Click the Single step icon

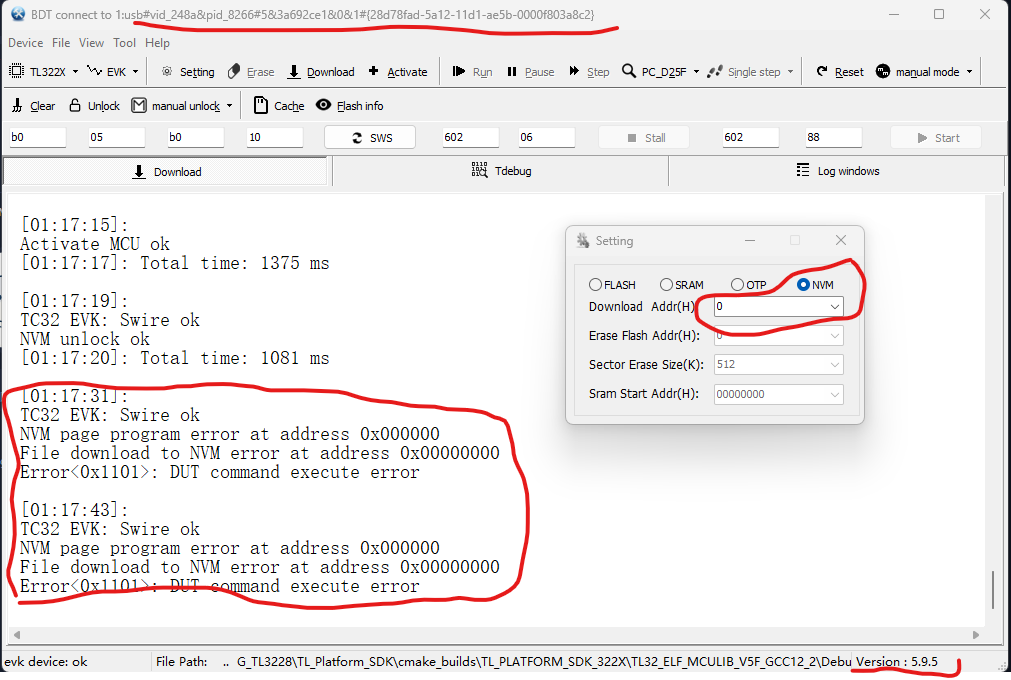[714, 72]
